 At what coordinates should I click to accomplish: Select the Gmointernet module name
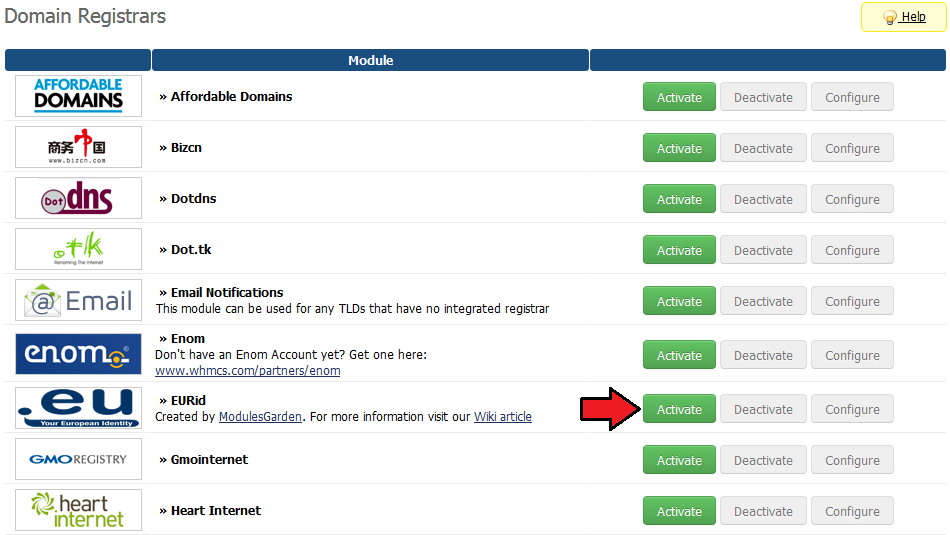click(x=209, y=459)
